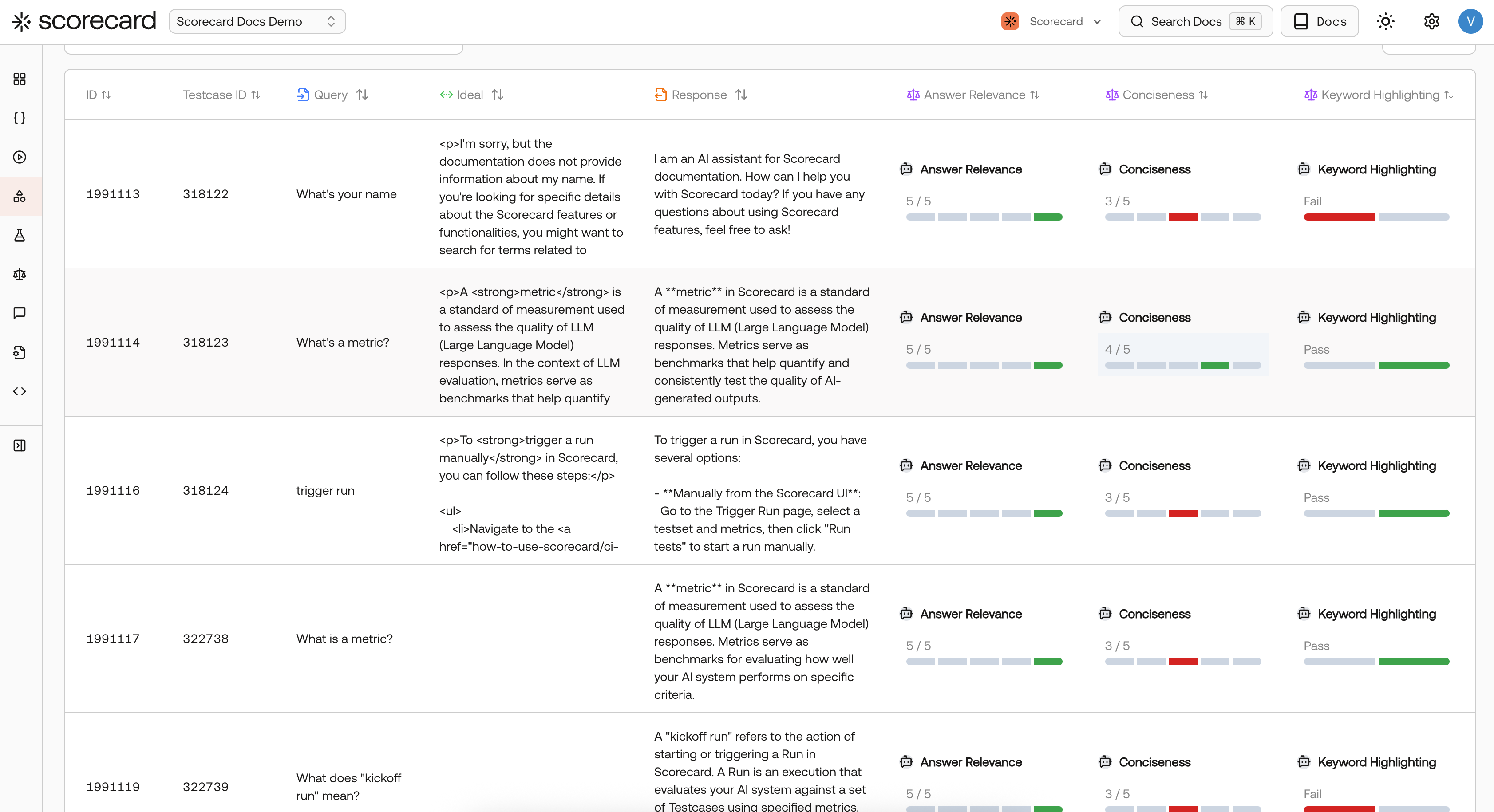Click the robot icon beside Conciseness in row 1991119
1494x812 pixels.
(x=1105, y=761)
